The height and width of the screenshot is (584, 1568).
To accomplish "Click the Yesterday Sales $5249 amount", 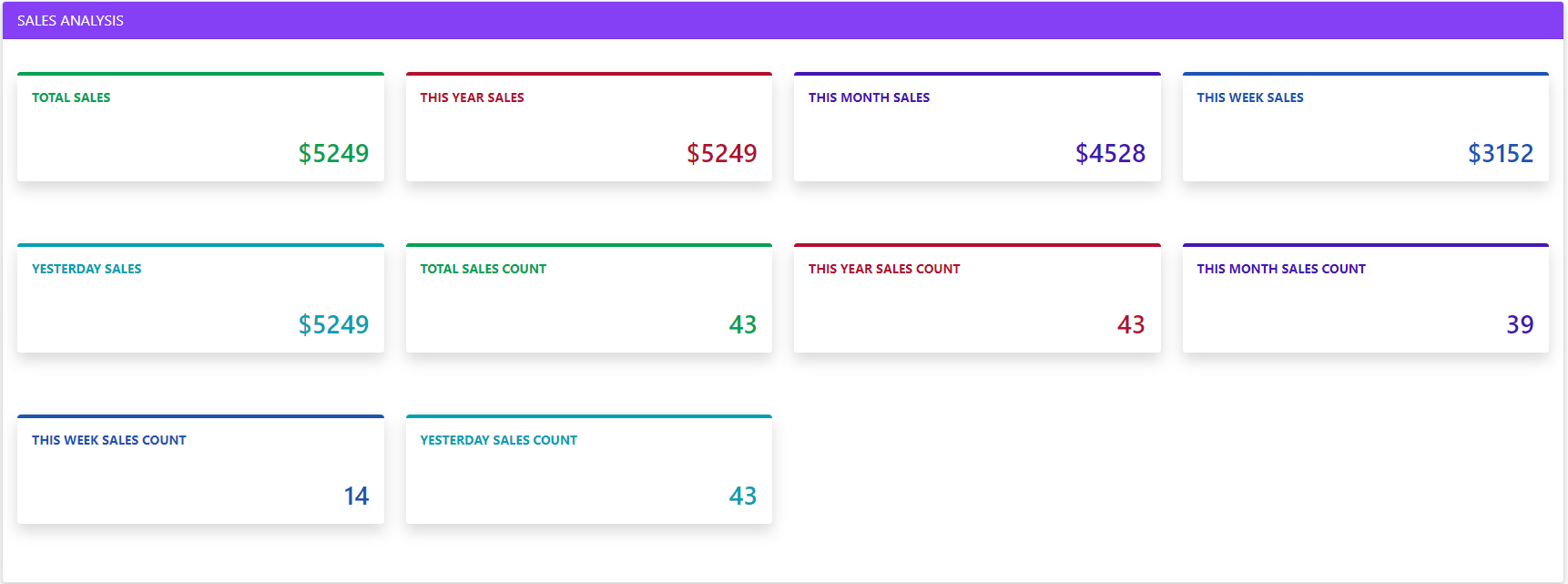I will [x=333, y=324].
